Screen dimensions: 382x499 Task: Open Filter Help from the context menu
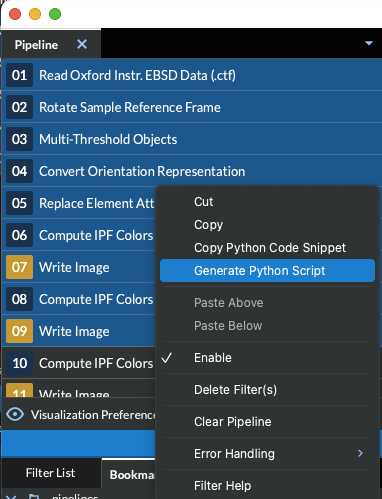222,486
